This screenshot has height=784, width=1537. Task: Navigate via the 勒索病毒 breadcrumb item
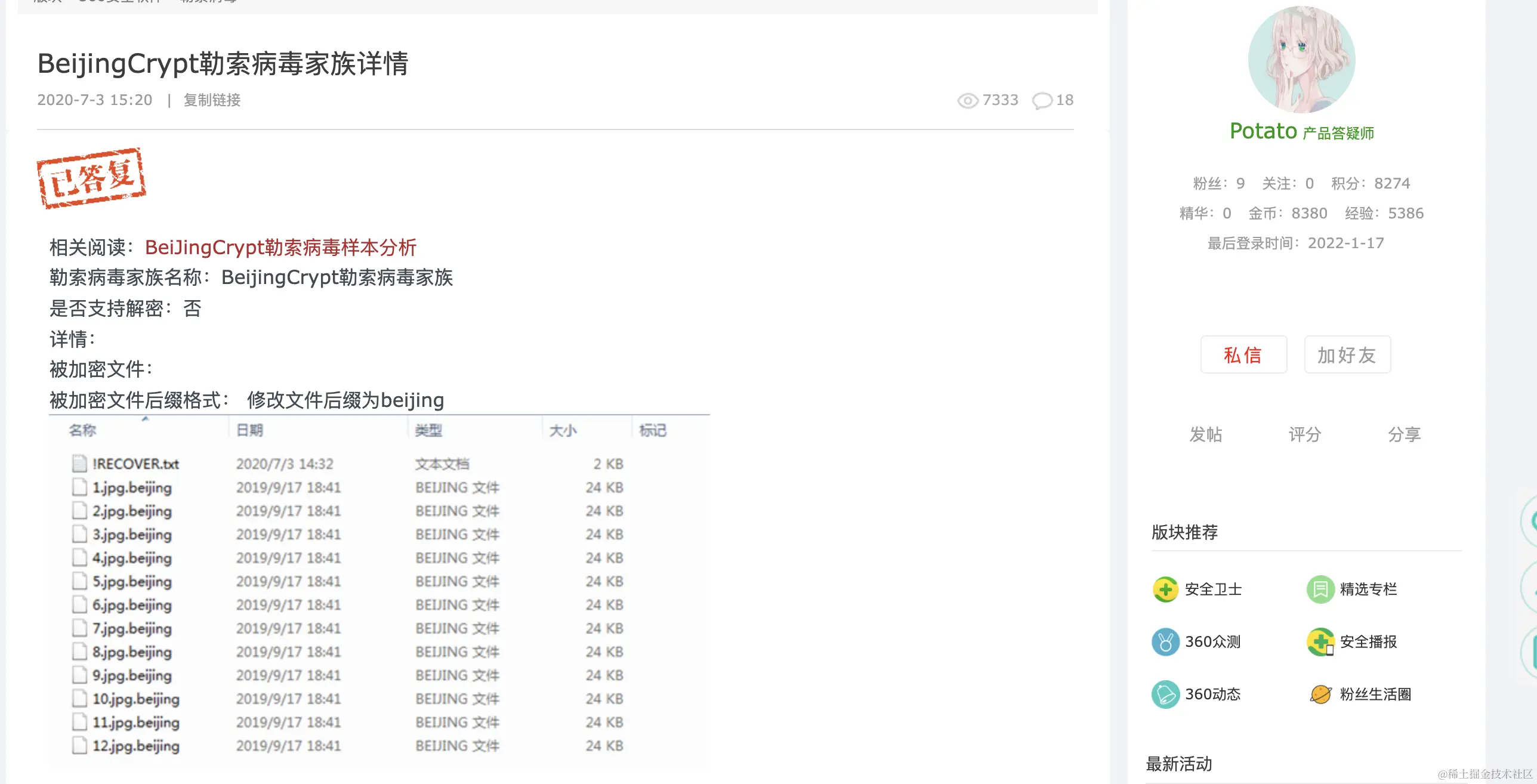click(207, 2)
